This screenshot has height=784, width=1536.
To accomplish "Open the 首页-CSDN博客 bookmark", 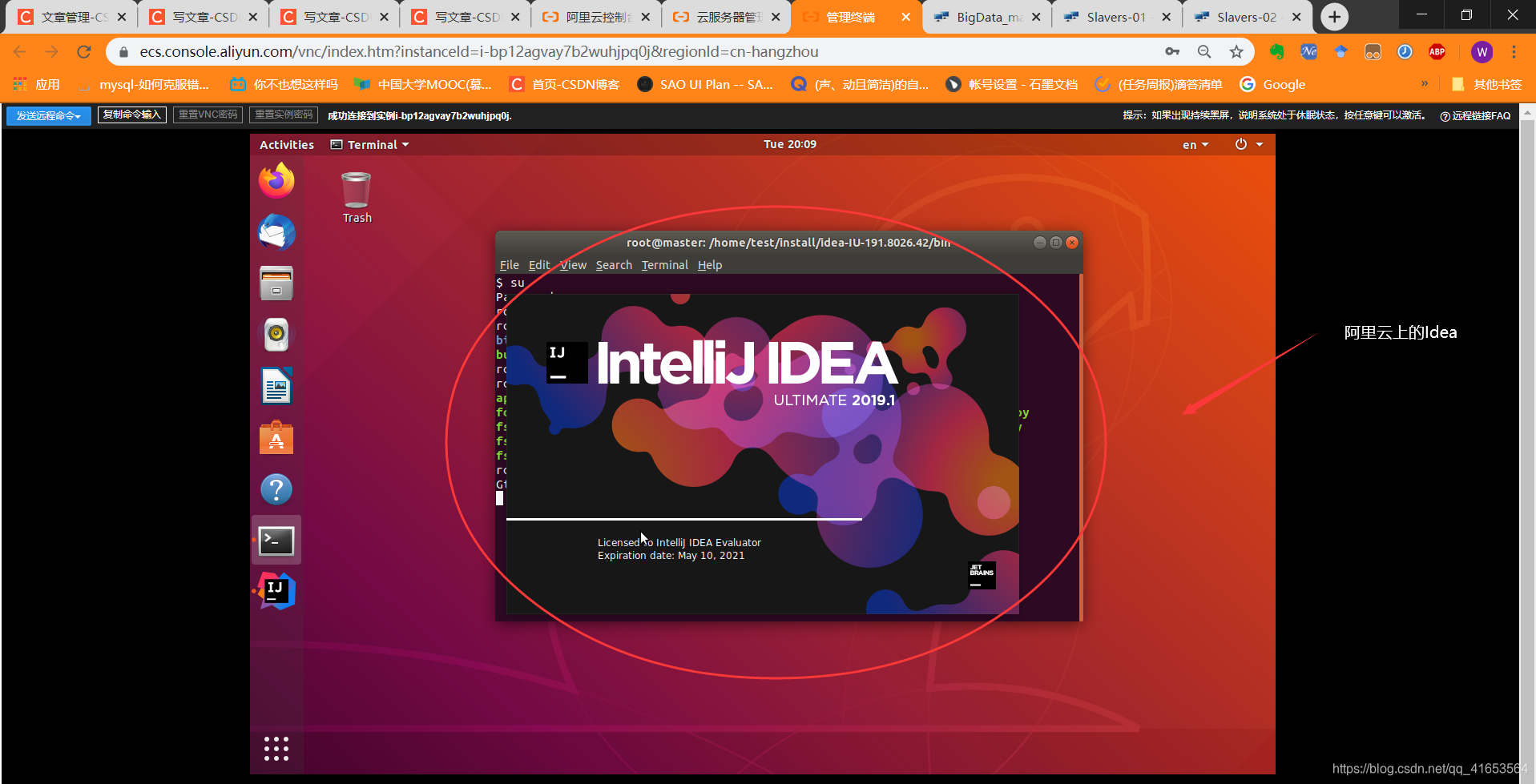I will (x=565, y=84).
